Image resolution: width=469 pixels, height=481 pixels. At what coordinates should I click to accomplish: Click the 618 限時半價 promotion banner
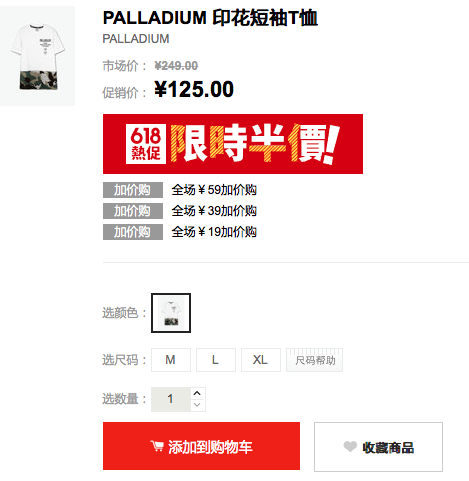[x=233, y=144]
